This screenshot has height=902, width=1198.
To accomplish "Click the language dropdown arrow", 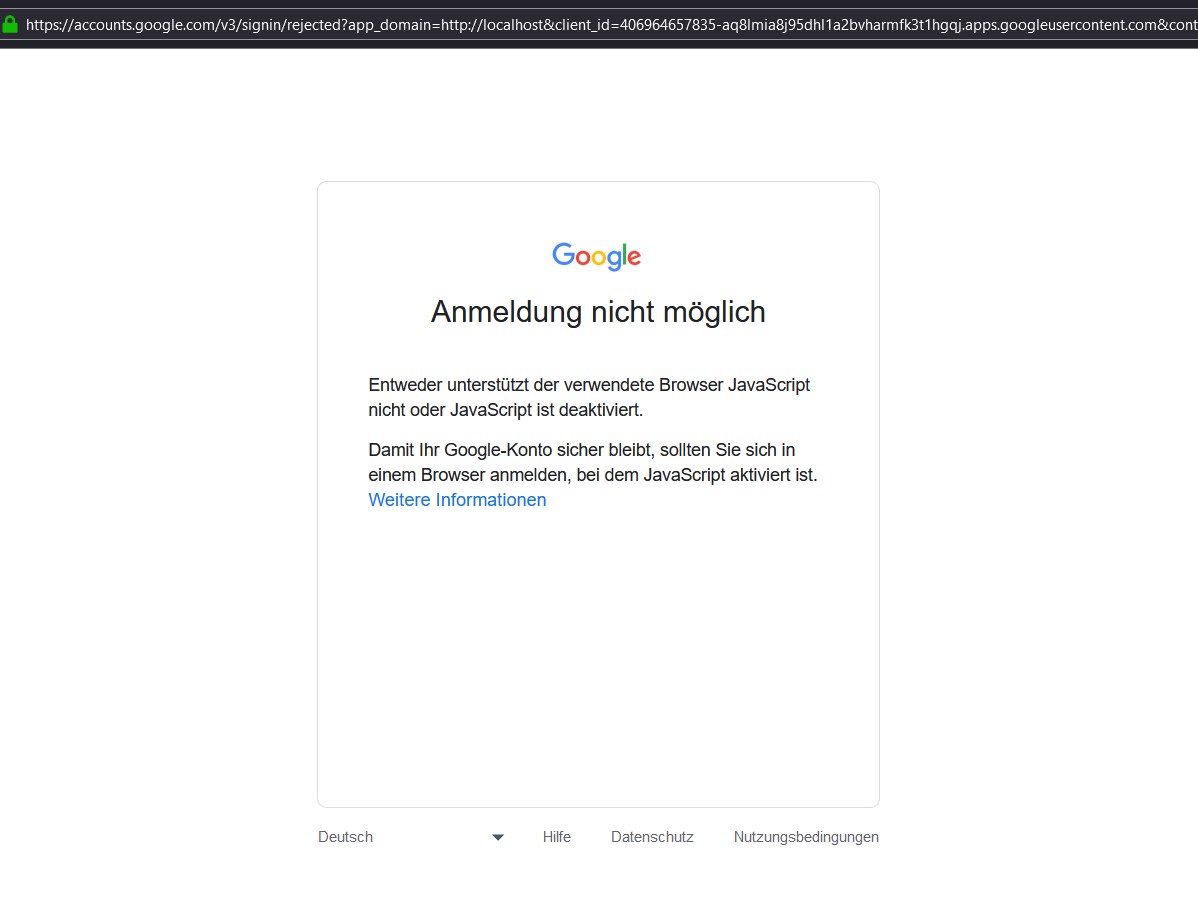I will click(x=498, y=838).
